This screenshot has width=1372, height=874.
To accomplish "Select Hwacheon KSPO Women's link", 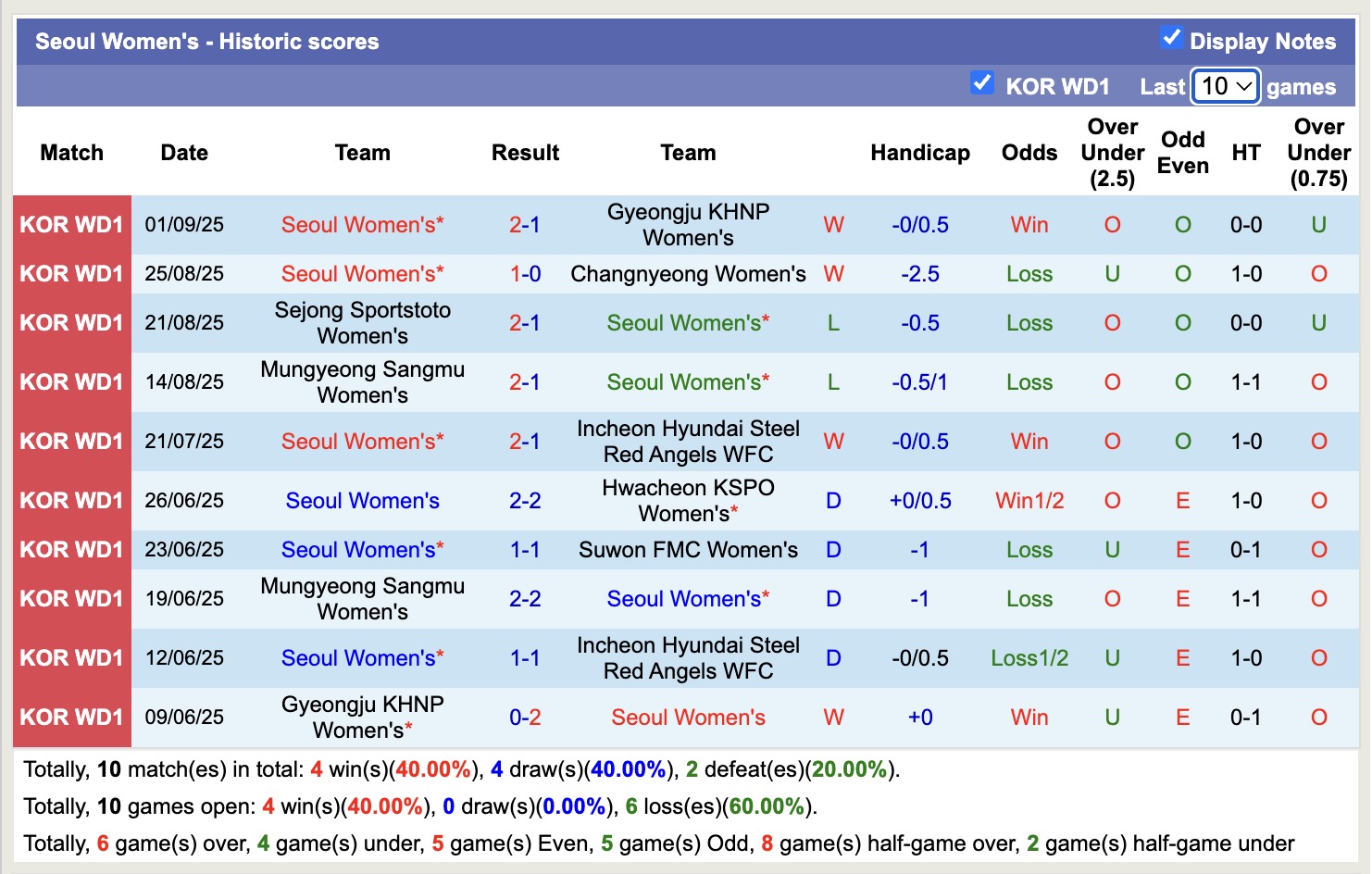I will coord(685,501).
